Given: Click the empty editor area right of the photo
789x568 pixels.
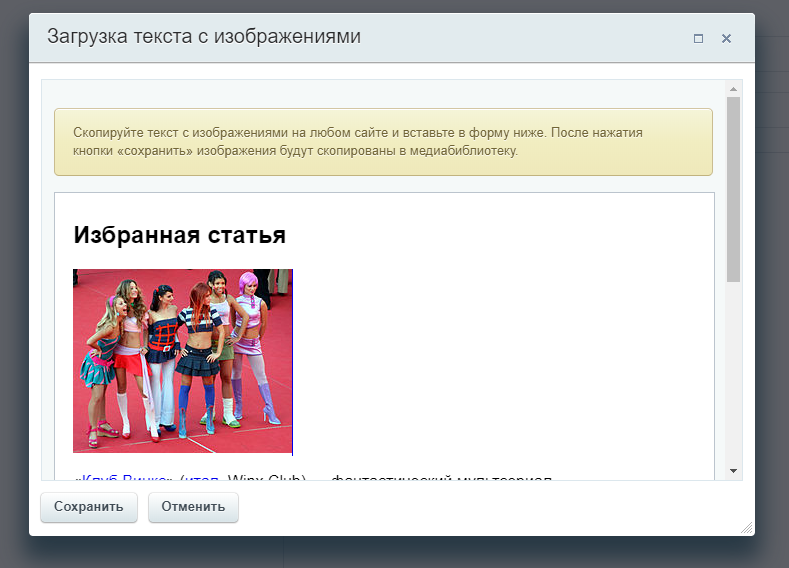Looking at the screenshot, I should pyautogui.click(x=500, y=360).
